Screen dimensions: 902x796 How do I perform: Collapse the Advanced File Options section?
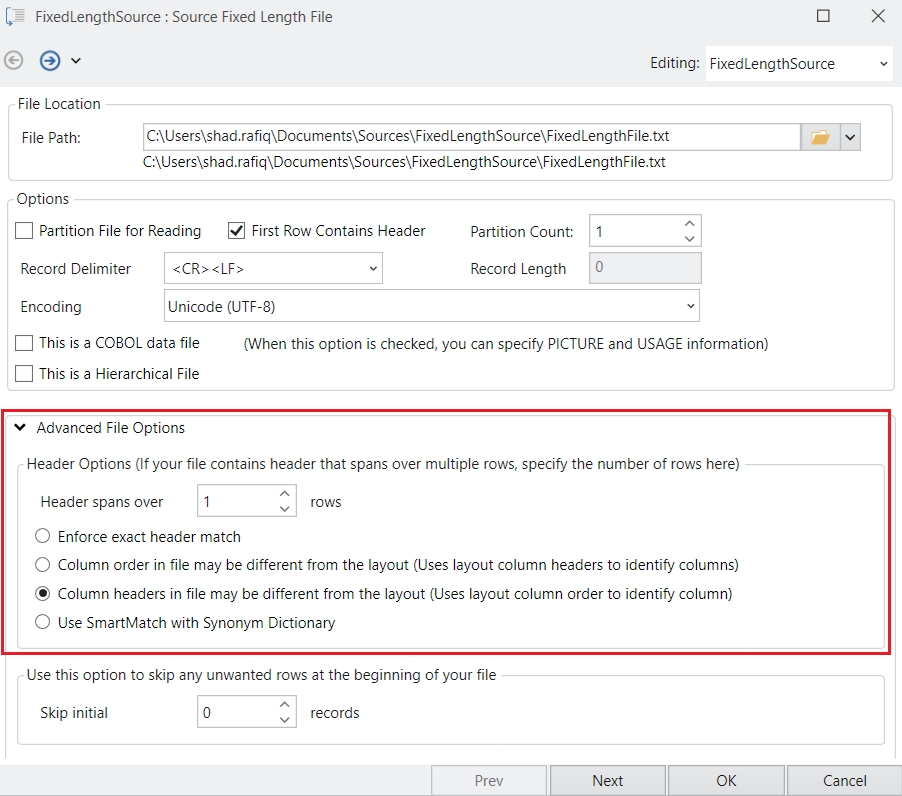tap(20, 428)
